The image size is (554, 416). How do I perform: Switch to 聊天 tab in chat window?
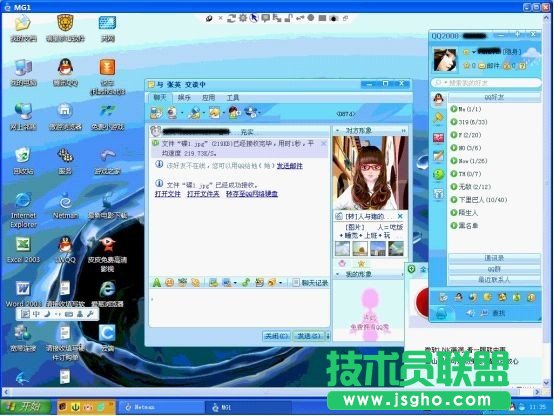(x=160, y=97)
